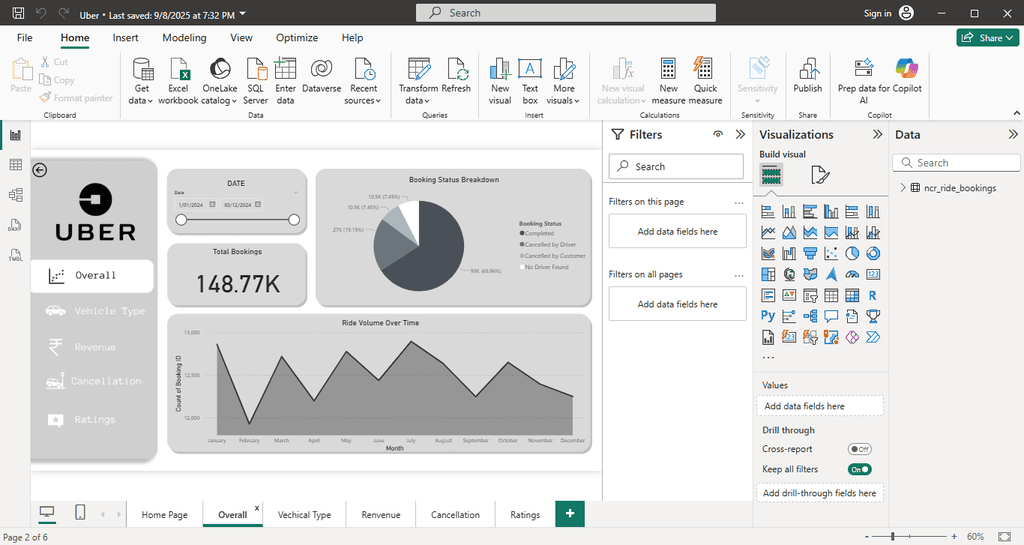Open Model view in left sidebar
Image resolution: width=1024 pixels, height=545 pixels.
coord(15,195)
